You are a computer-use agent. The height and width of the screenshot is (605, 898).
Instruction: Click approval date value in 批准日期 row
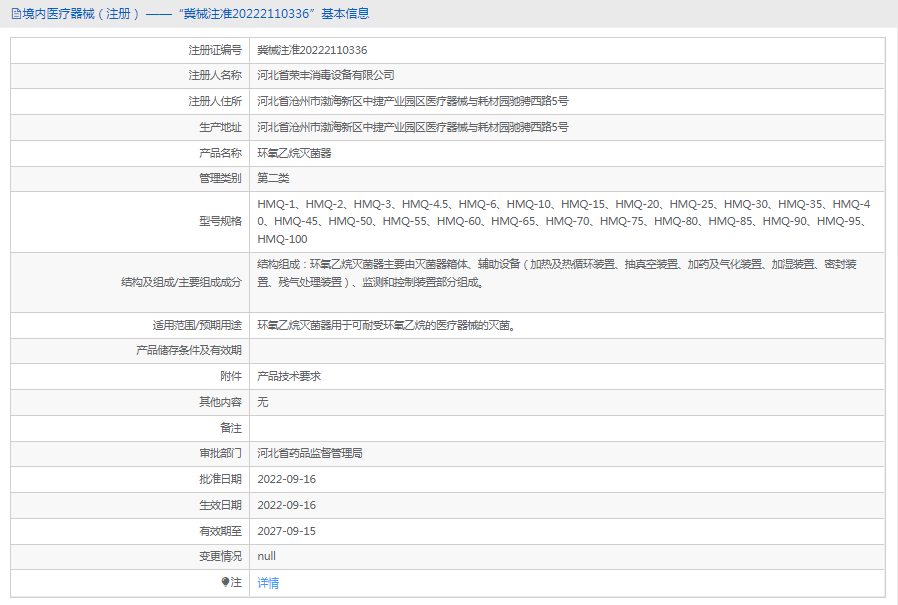coord(286,480)
